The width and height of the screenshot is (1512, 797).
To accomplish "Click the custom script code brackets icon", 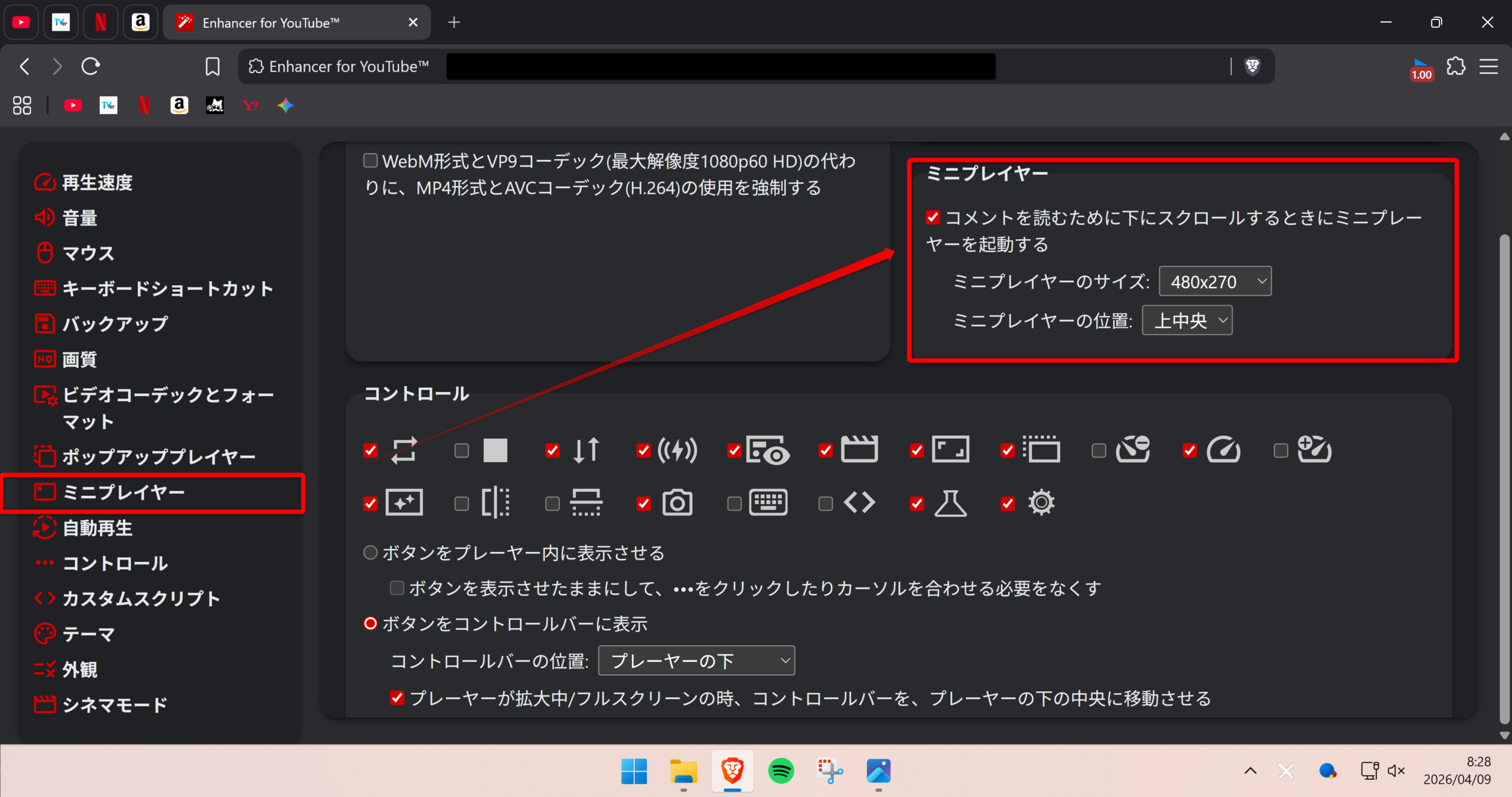I will [x=859, y=503].
